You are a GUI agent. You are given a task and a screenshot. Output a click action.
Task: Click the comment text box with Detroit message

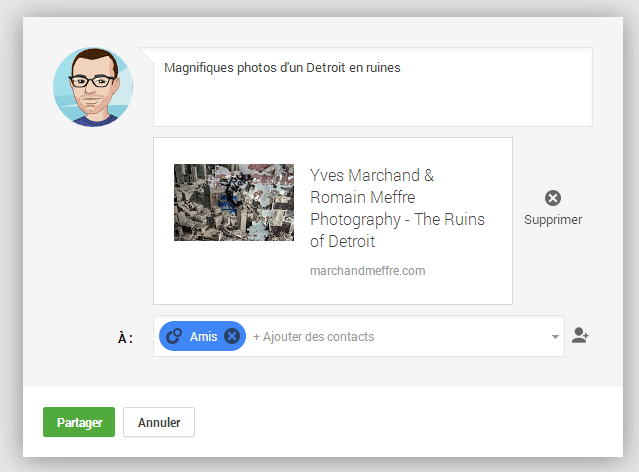click(x=373, y=87)
